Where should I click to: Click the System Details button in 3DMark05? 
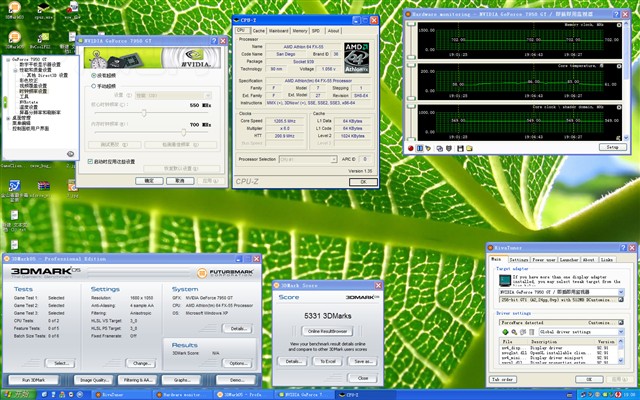click(237, 329)
